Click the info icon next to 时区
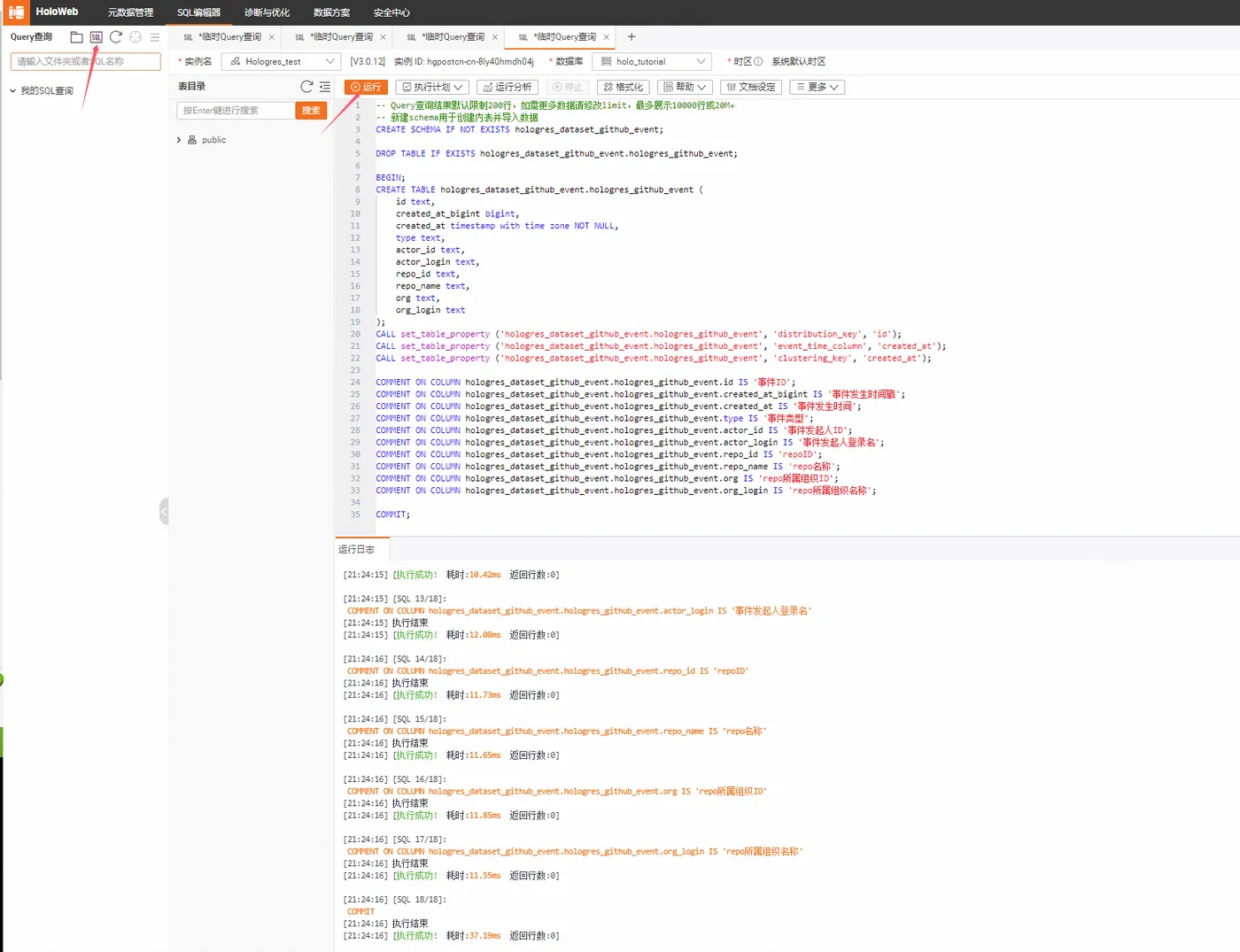 pyautogui.click(x=758, y=62)
